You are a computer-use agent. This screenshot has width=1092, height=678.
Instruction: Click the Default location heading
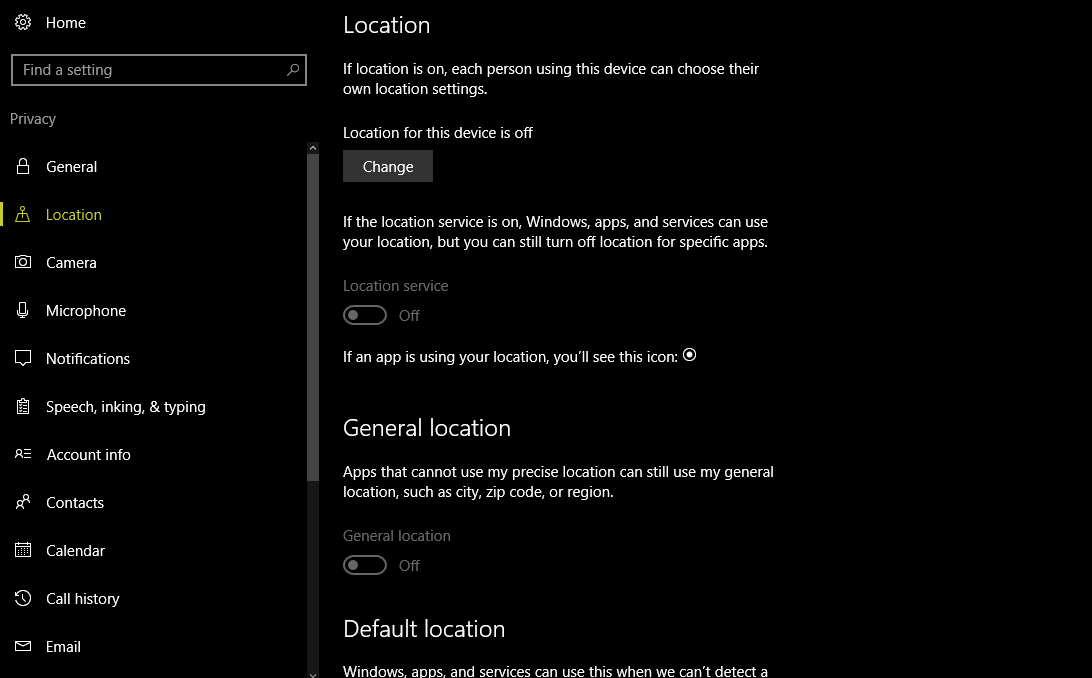424,629
